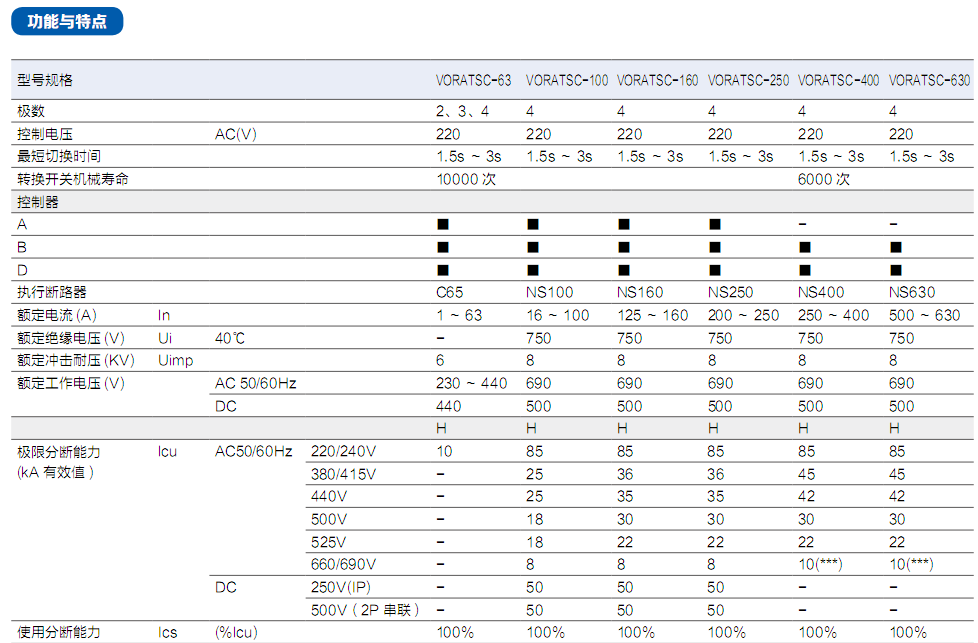Image resolution: width=978 pixels, height=643 pixels.
Task: Click the NS400 breaker model cell
Action: [x=821, y=292]
